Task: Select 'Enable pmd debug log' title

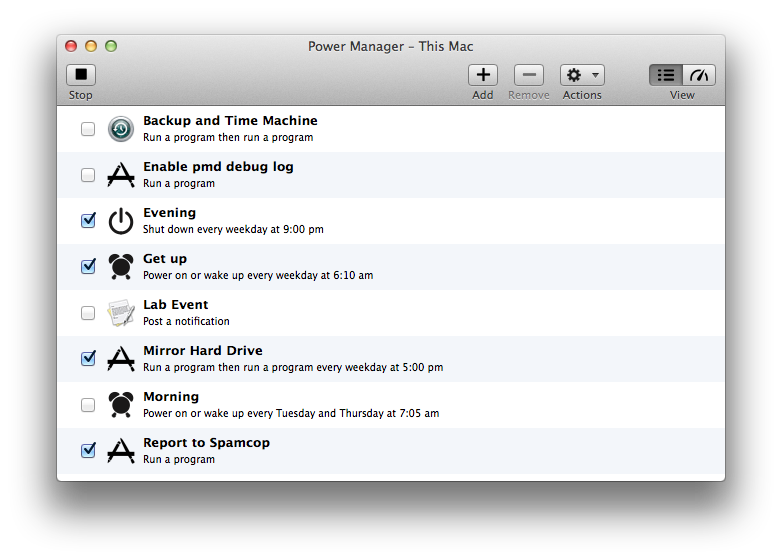Action: [x=218, y=167]
